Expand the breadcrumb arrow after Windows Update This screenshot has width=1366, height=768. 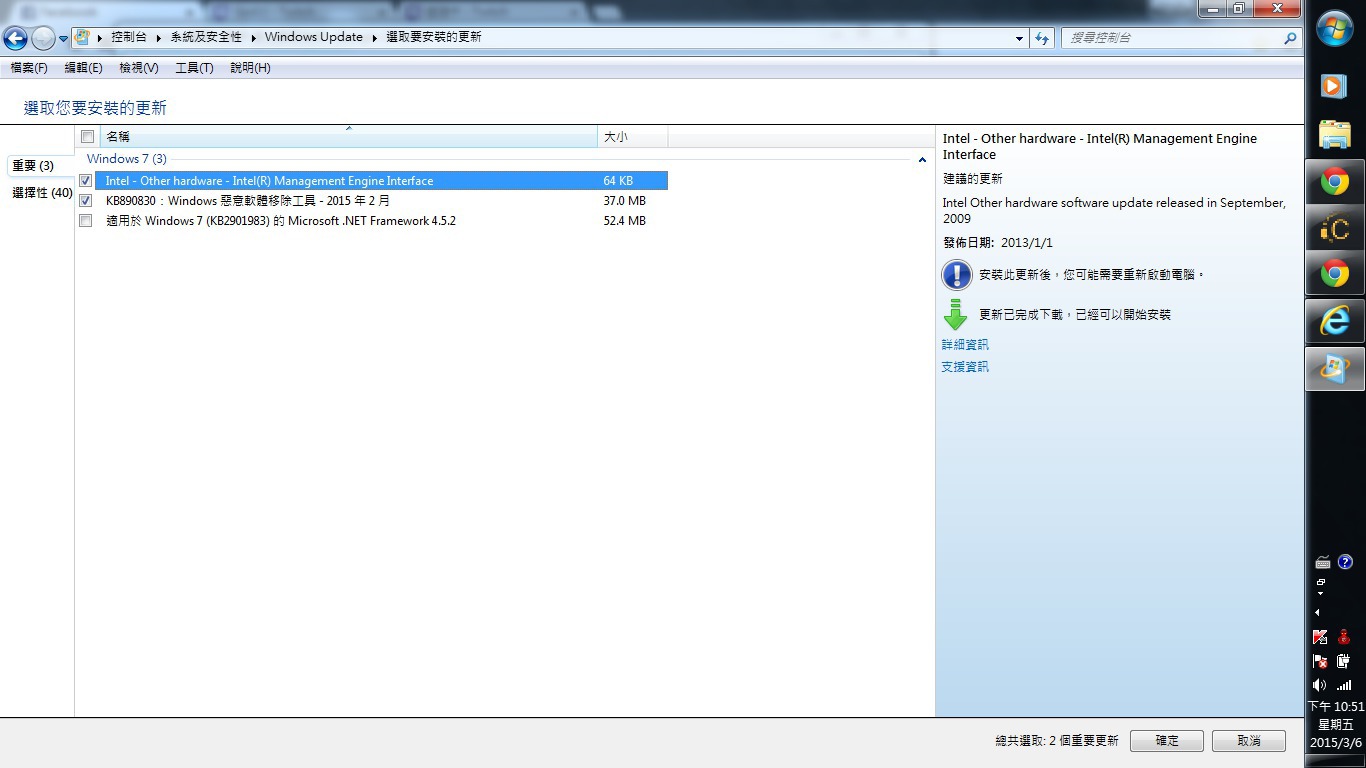pyautogui.click(x=375, y=37)
